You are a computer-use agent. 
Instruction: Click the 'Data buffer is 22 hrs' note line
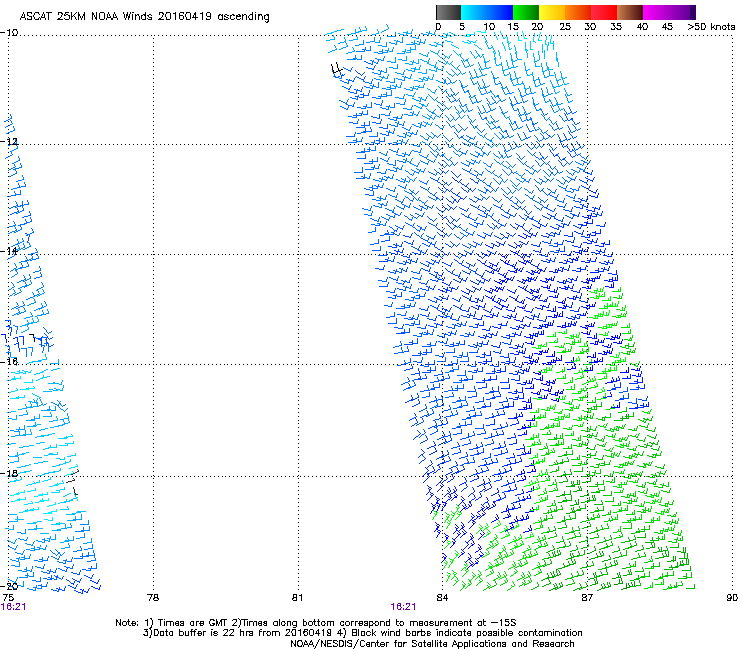coord(362,633)
